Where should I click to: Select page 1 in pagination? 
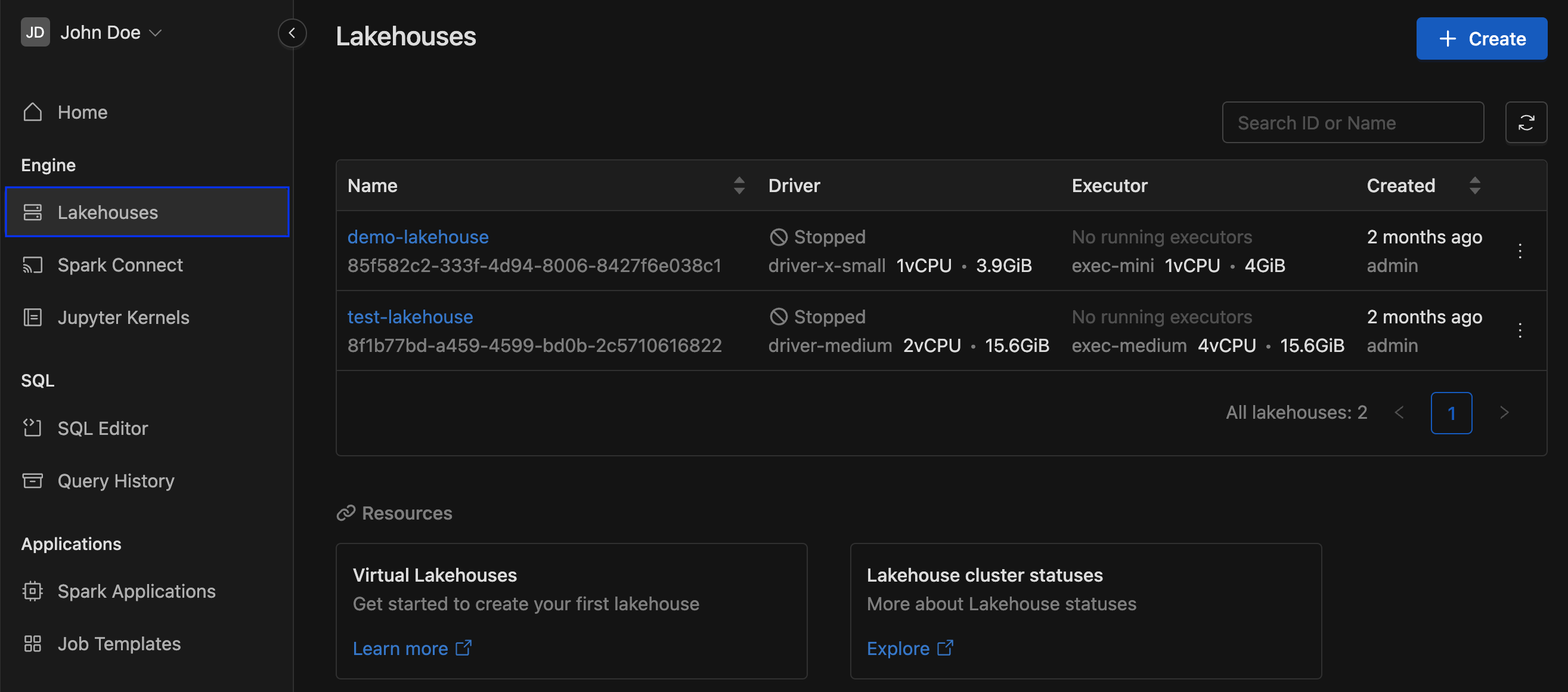[x=1451, y=412]
